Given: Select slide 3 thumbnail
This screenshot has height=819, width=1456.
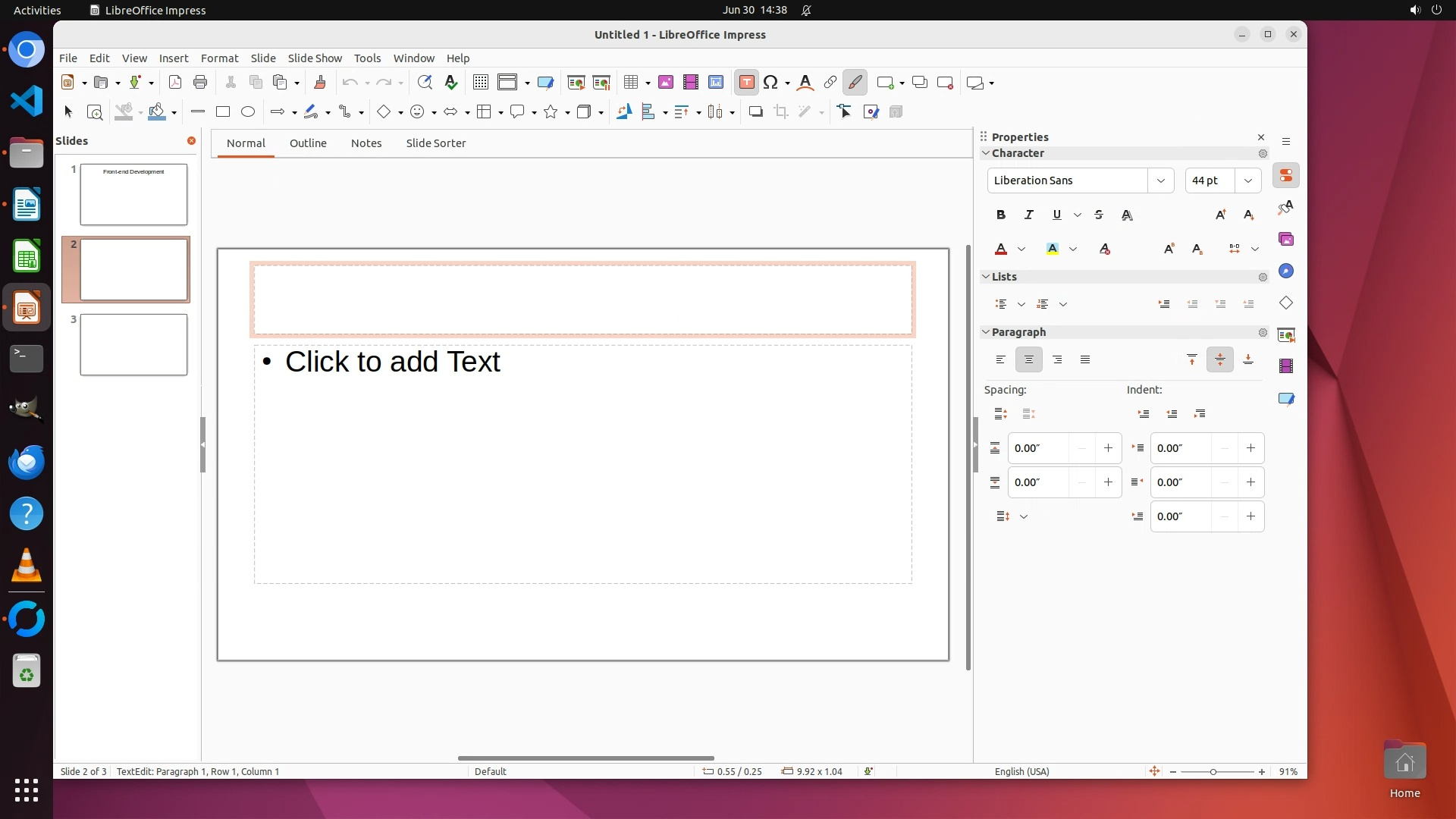Looking at the screenshot, I should [133, 345].
